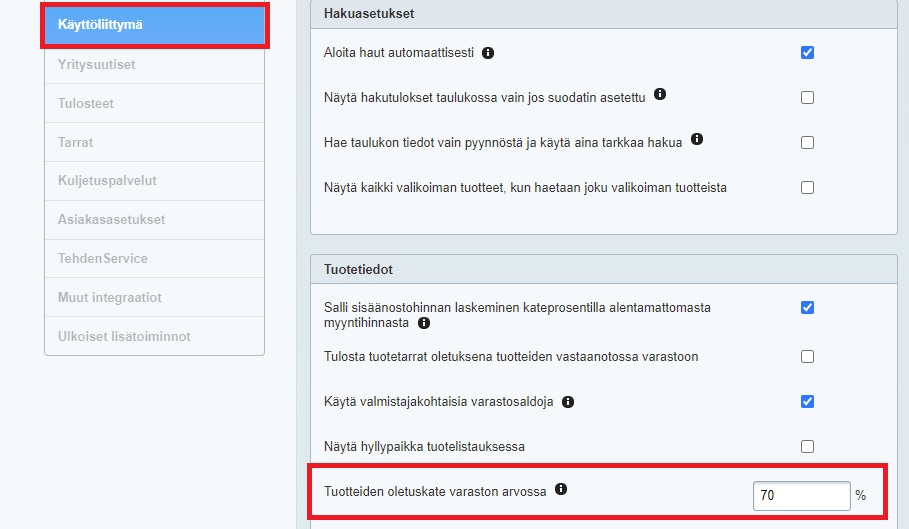Show info for Aloita haut automaattisesti

488,53
